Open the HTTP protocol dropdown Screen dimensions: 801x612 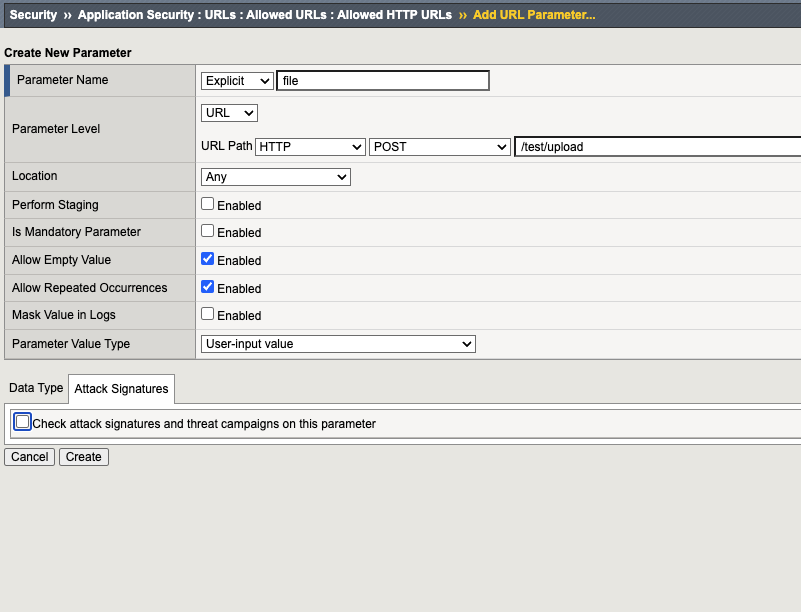pyautogui.click(x=310, y=146)
